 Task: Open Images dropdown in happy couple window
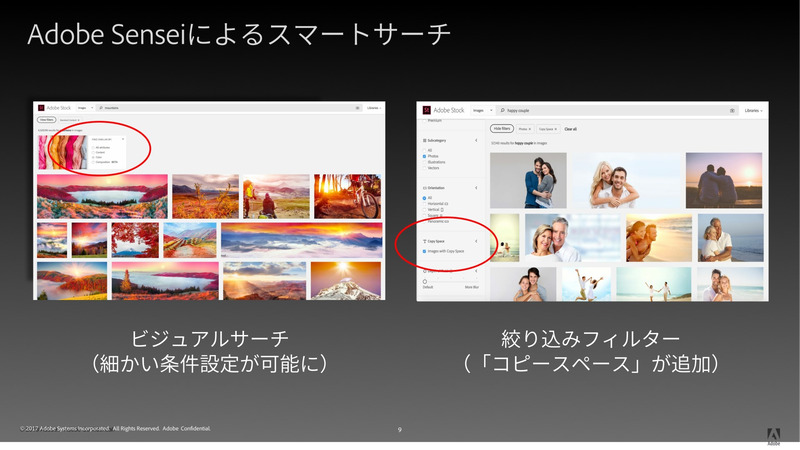[483, 110]
